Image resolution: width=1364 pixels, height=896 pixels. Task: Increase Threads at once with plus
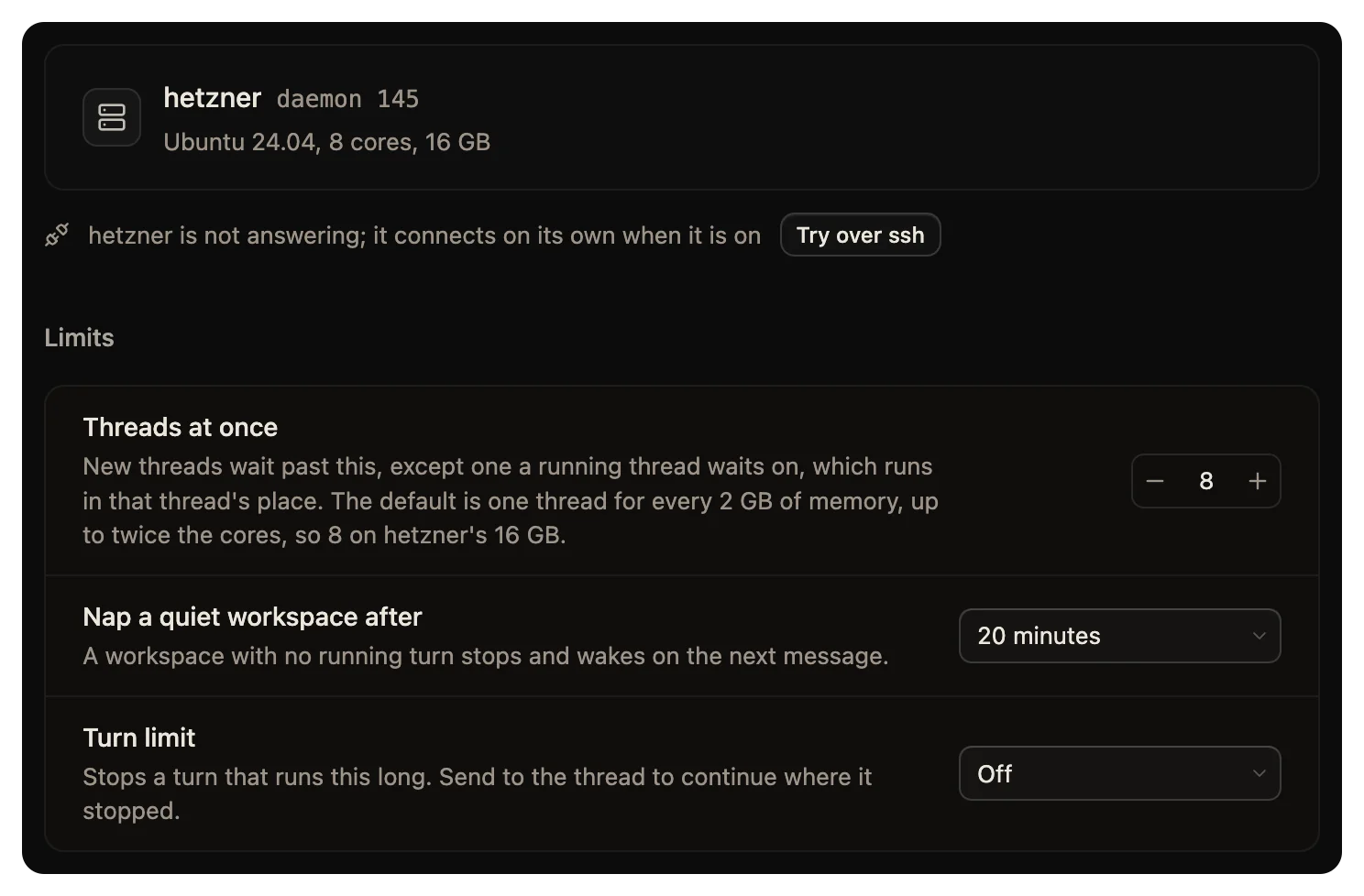1258,481
